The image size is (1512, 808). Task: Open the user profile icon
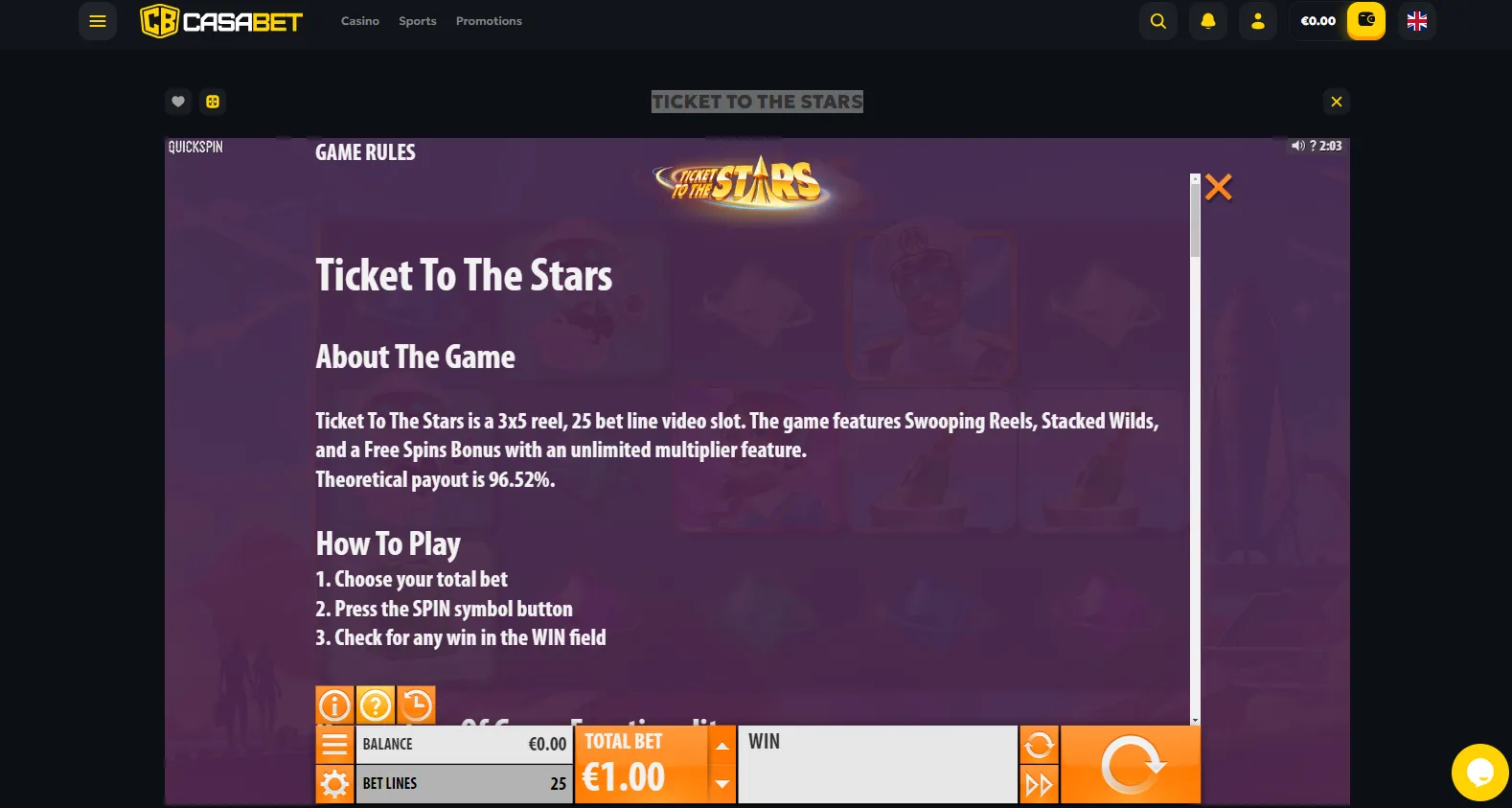tap(1258, 21)
